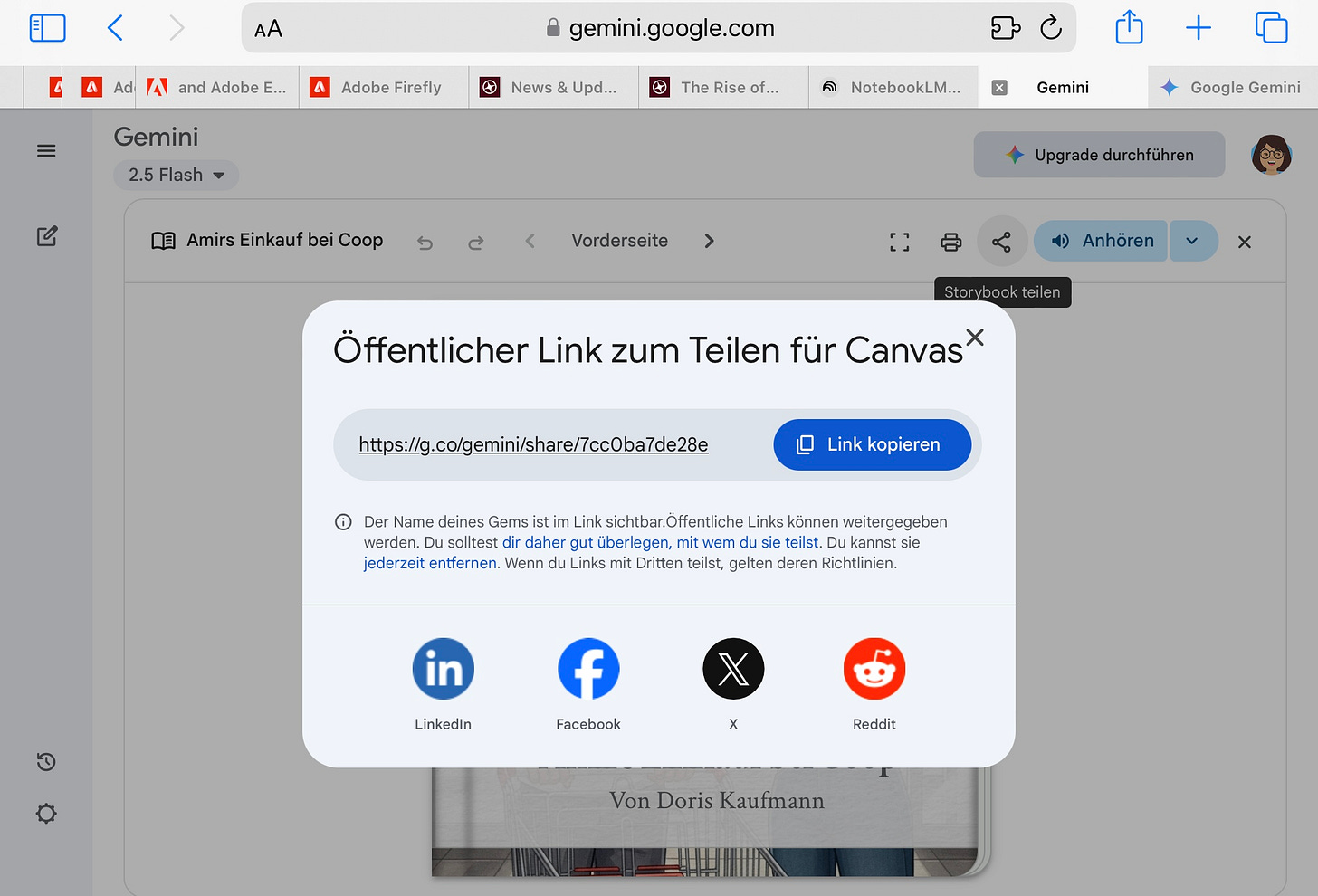Share to LinkedIn
1318x896 pixels.
(x=443, y=669)
